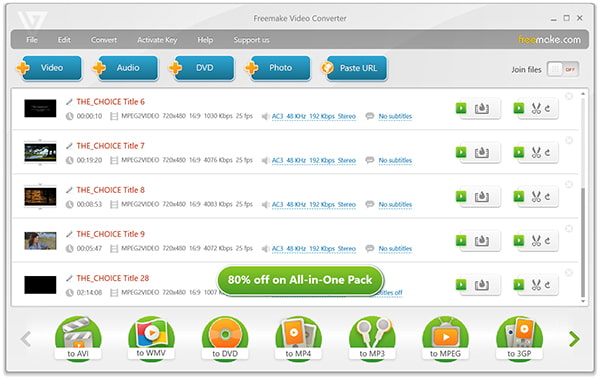Choose the to MP3 output format
600x379 pixels.
click(x=372, y=338)
